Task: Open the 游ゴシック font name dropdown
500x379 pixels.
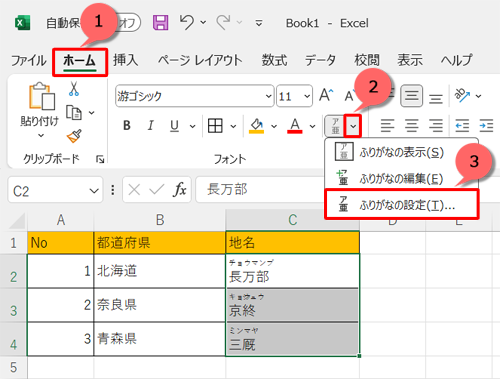Action: [x=268, y=96]
